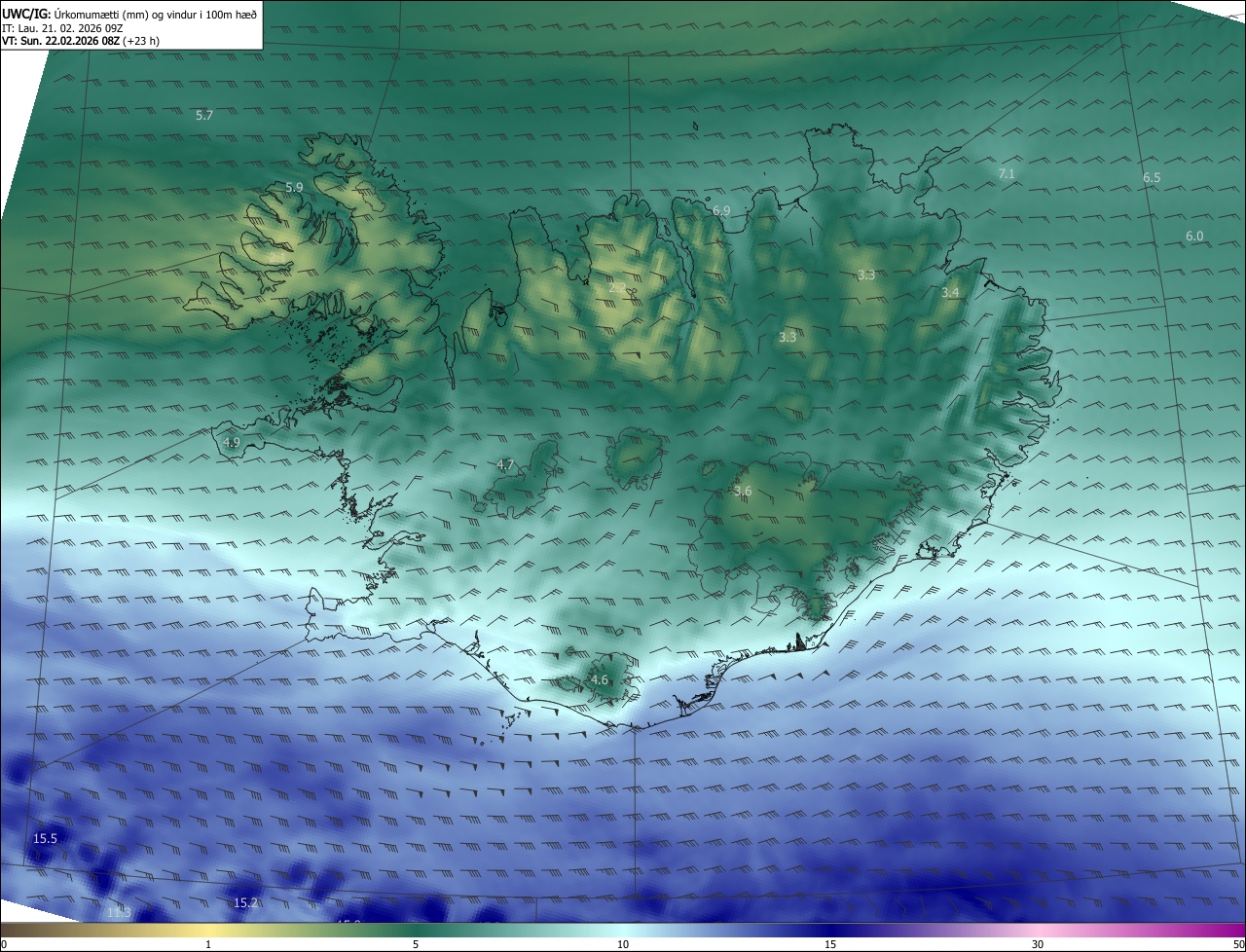
Task: Click the 3.4 value label on the map
Action: [x=950, y=293]
